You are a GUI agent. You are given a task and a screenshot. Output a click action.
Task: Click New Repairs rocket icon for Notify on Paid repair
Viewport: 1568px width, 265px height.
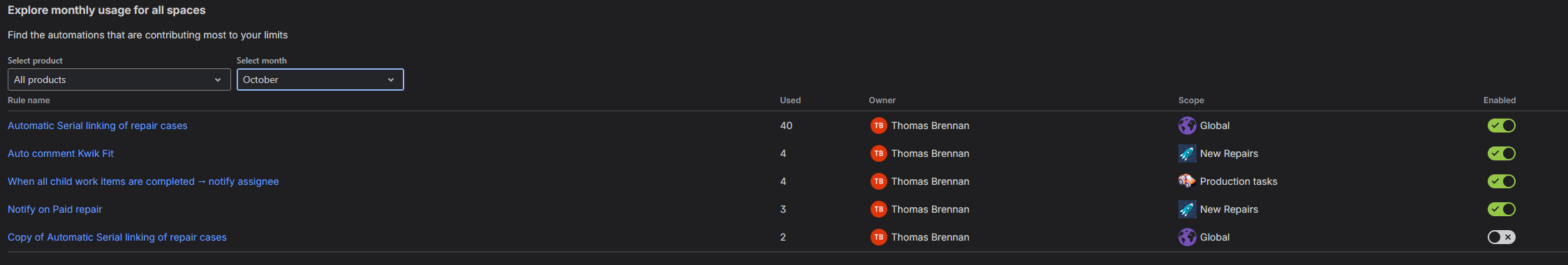pos(1187,209)
